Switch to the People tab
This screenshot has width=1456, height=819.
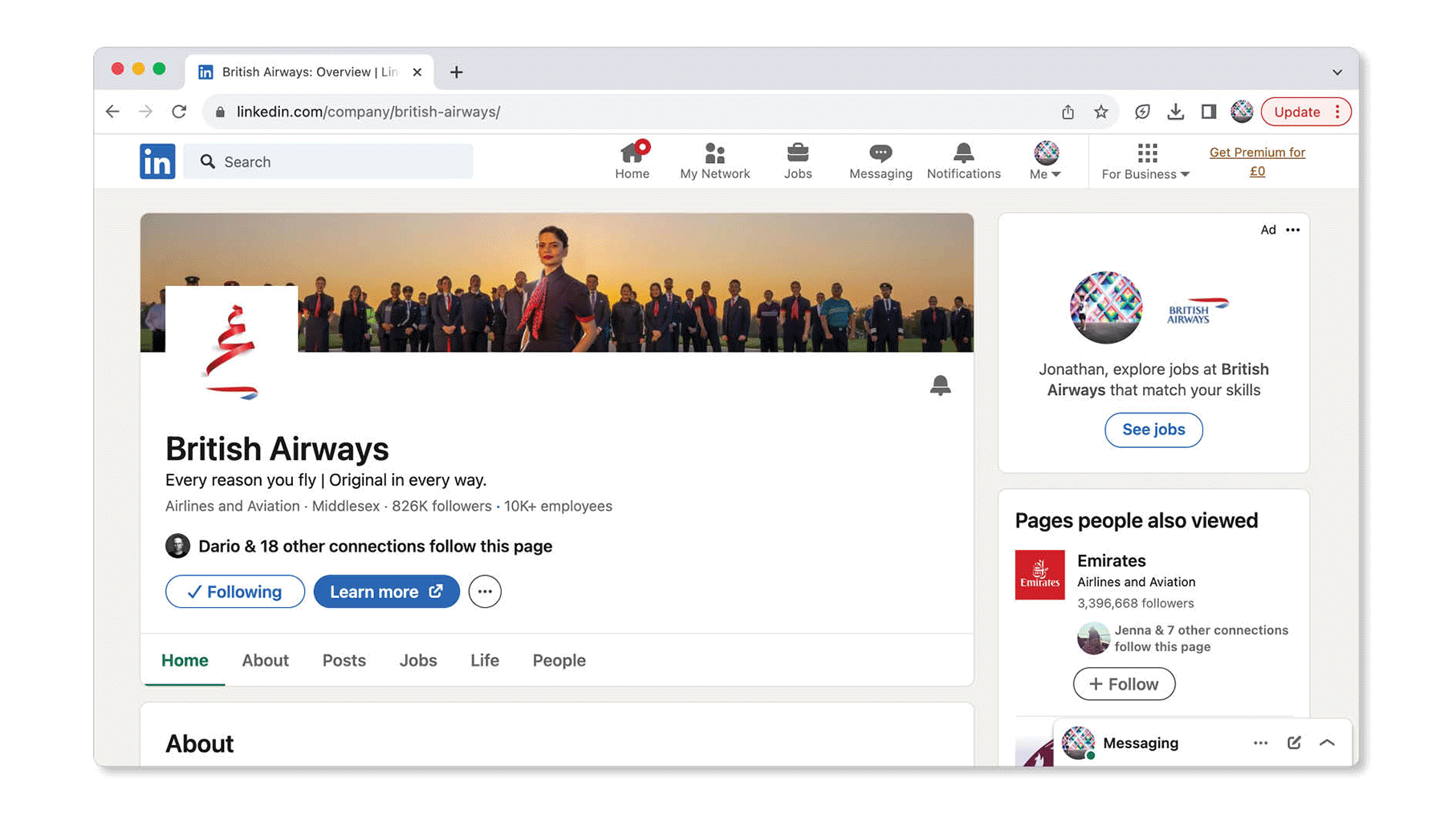point(559,660)
